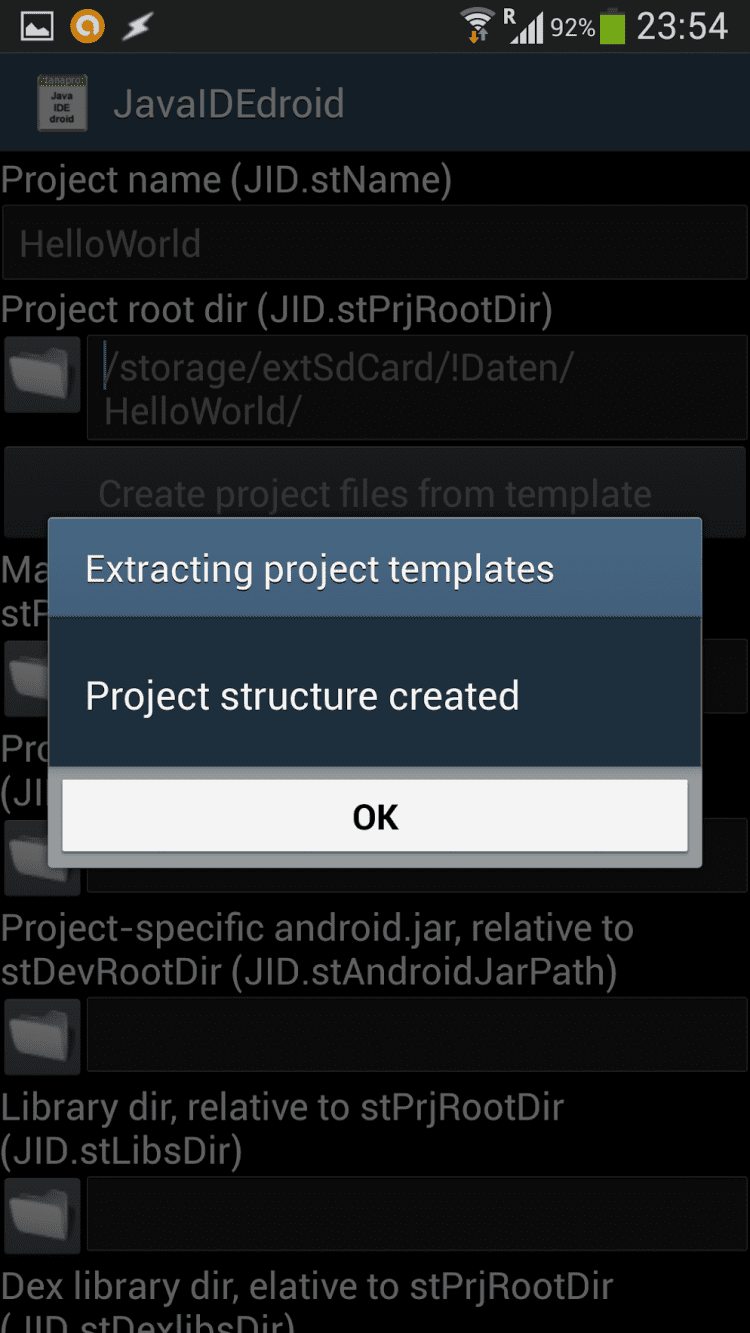Click folder icon beside android.jar path field
Image resolution: width=750 pixels, height=1333 pixels.
[42, 1035]
